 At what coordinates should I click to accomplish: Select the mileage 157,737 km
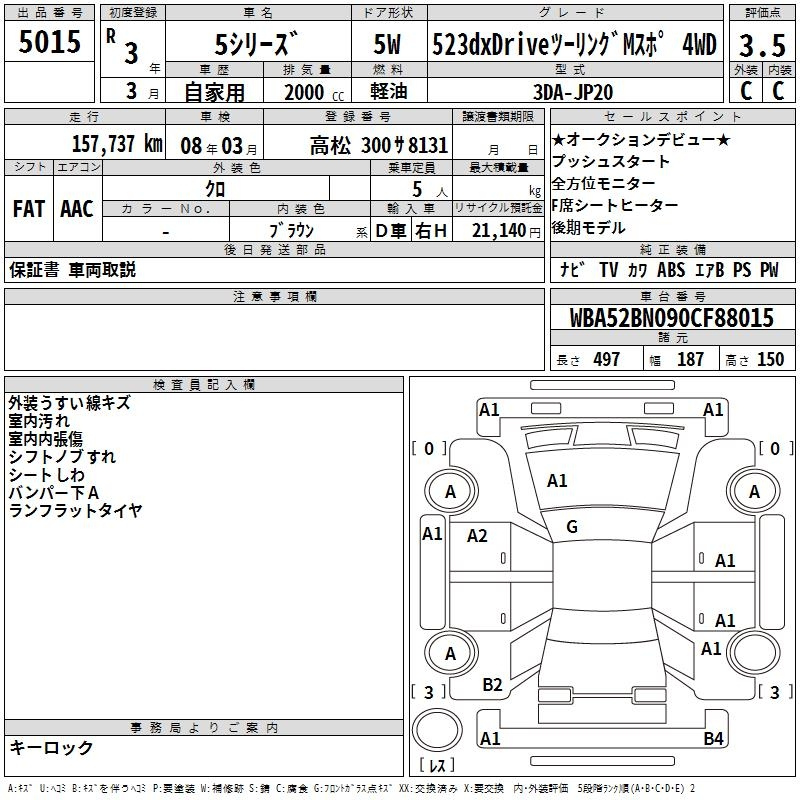coord(117,144)
